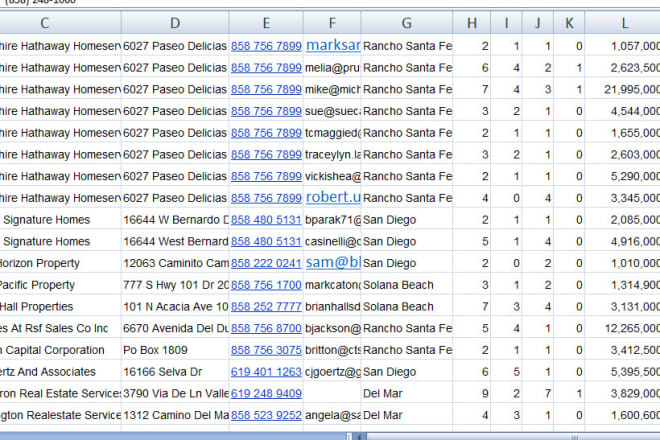Select address cell 12063 Caminito Cam

point(175,263)
